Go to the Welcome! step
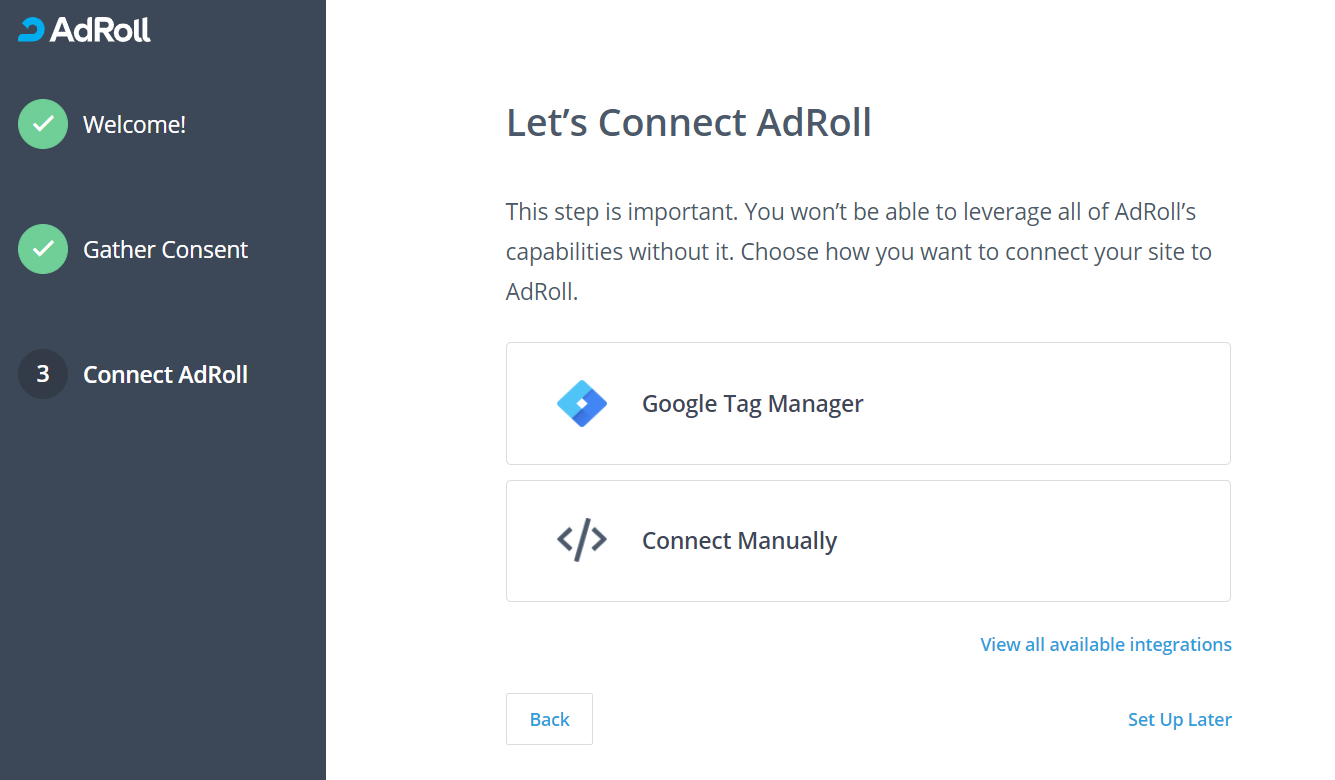1335x780 pixels. (134, 125)
